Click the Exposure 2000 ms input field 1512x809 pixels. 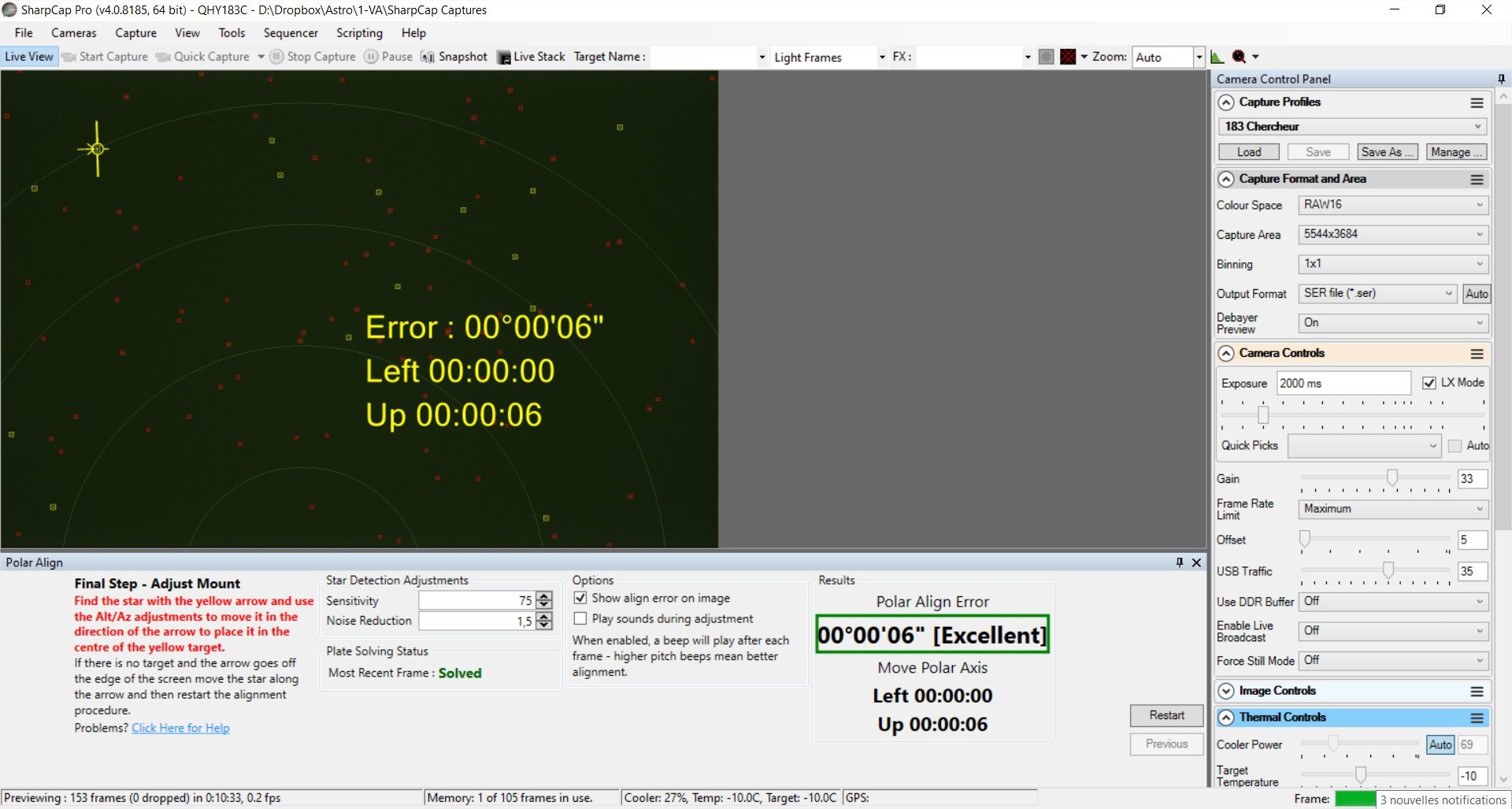coord(1343,383)
